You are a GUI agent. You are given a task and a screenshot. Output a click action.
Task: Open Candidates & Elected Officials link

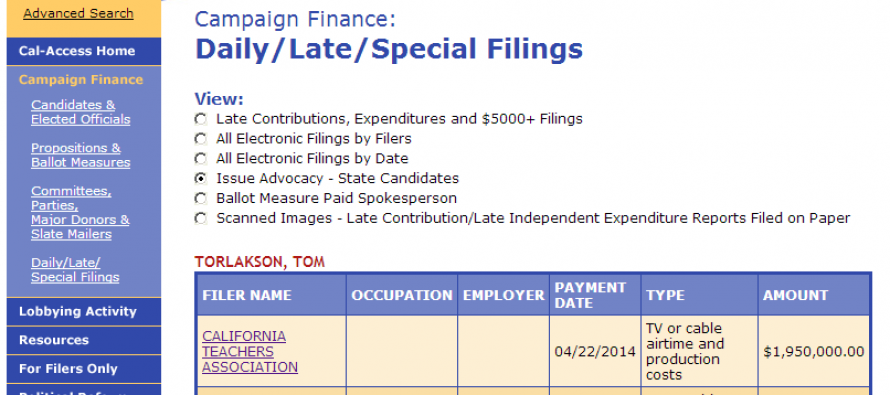point(81,112)
